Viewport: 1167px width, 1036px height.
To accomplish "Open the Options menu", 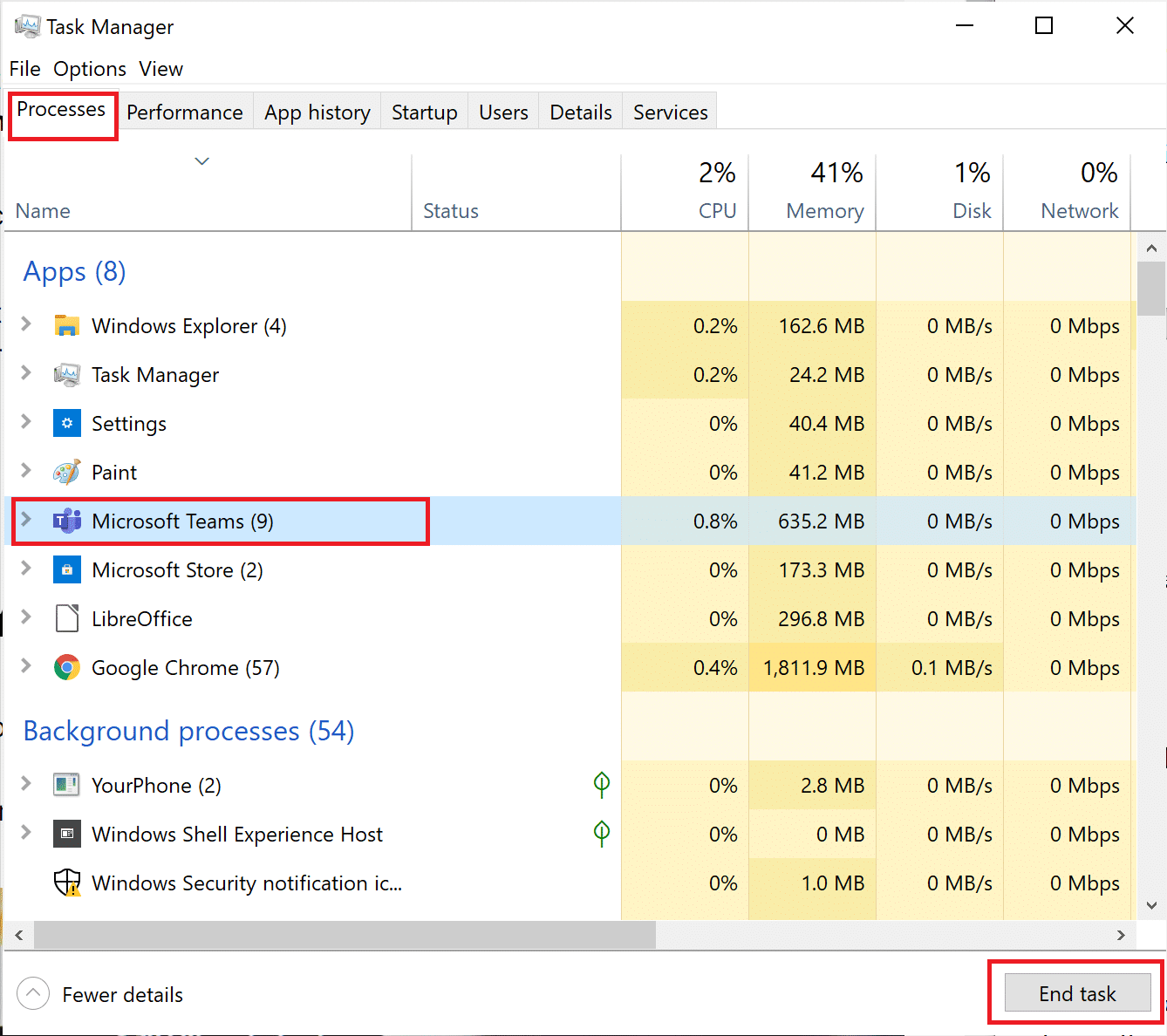I will click(x=89, y=69).
